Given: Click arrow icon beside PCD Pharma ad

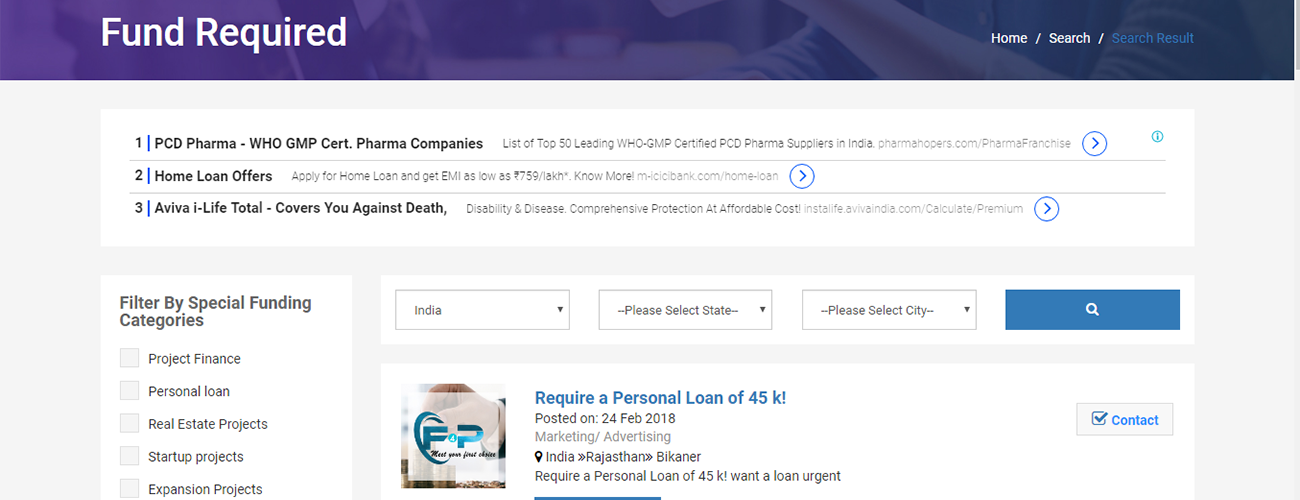Looking at the screenshot, I should (1094, 144).
